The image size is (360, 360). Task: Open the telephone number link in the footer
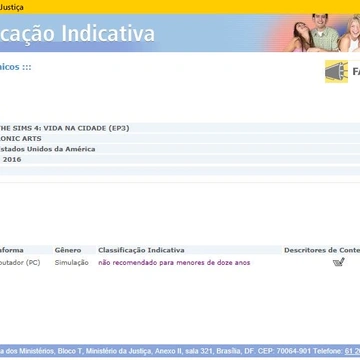coord(352,351)
